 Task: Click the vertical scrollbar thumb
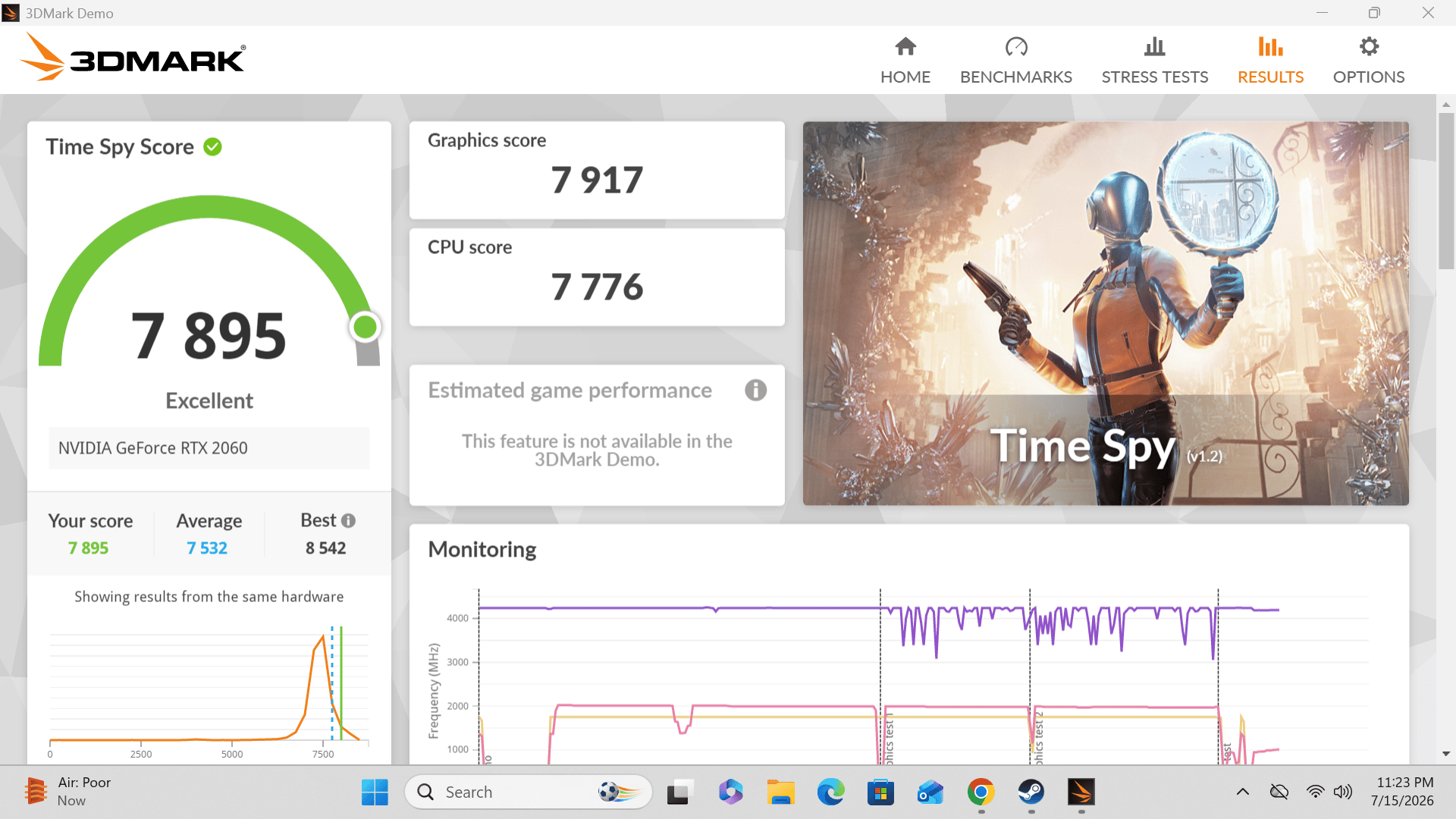tap(1446, 190)
